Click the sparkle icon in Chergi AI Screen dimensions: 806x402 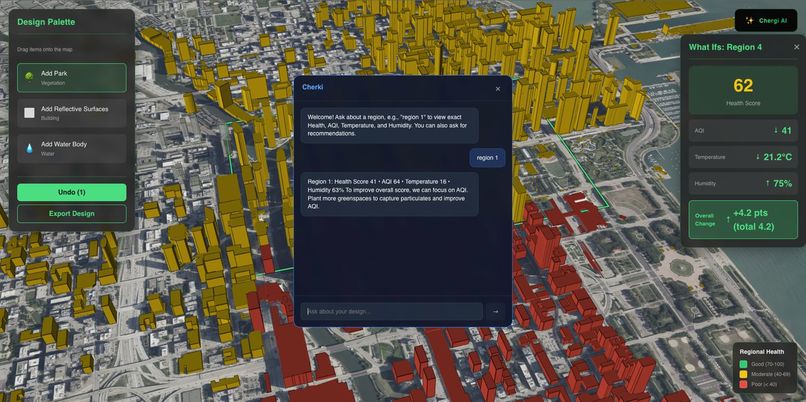[x=750, y=21]
